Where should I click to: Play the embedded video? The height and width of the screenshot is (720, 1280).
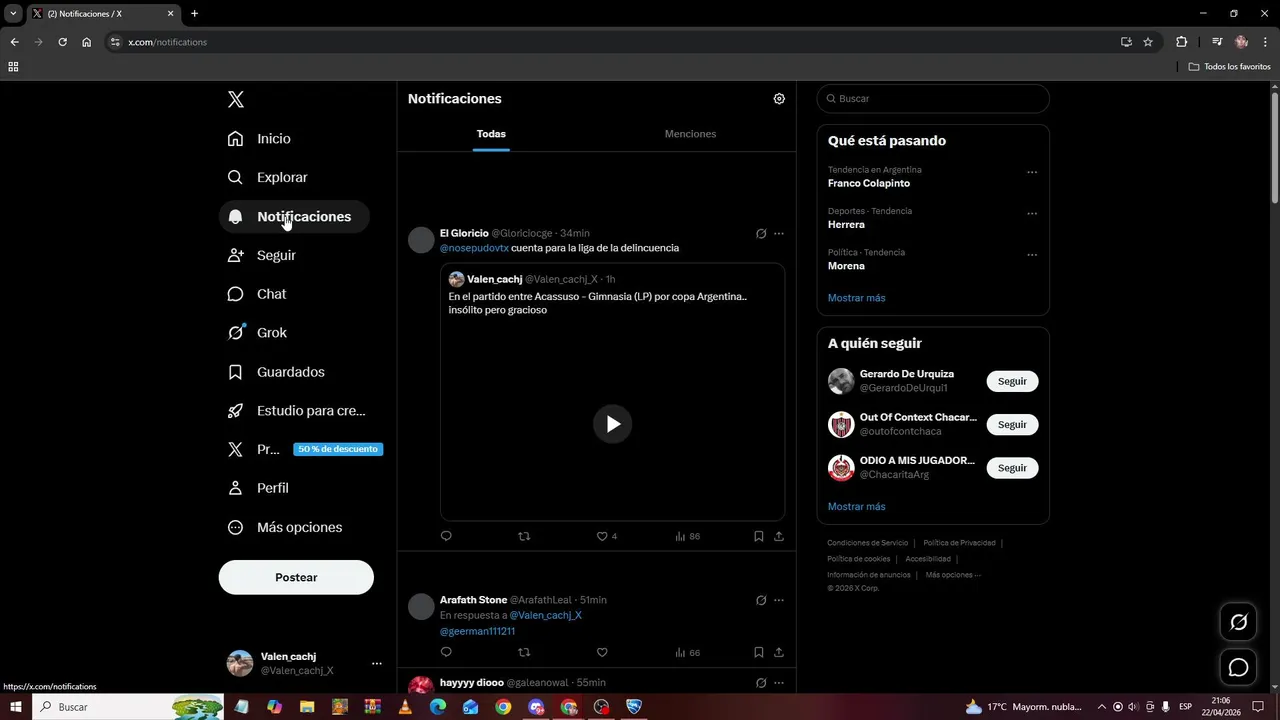coord(612,424)
